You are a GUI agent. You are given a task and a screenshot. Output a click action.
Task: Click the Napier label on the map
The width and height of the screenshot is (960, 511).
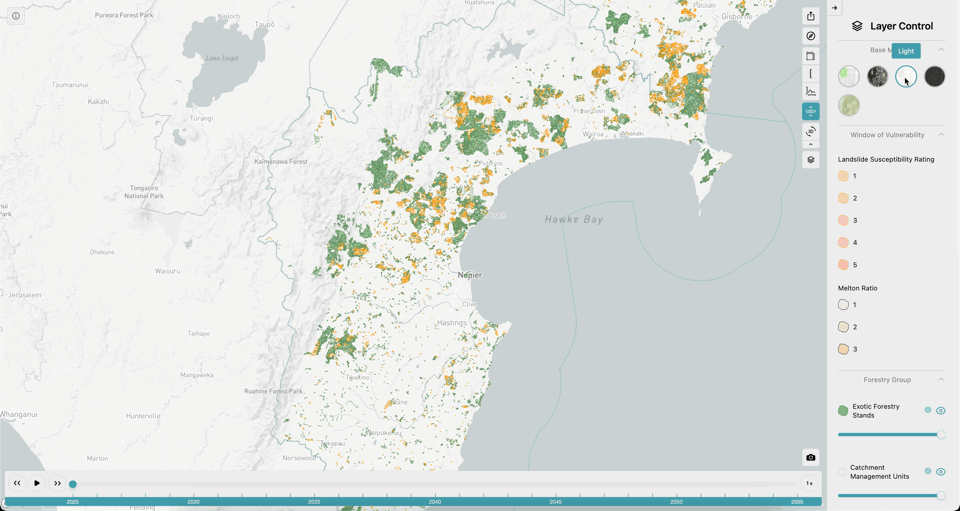pyautogui.click(x=470, y=275)
